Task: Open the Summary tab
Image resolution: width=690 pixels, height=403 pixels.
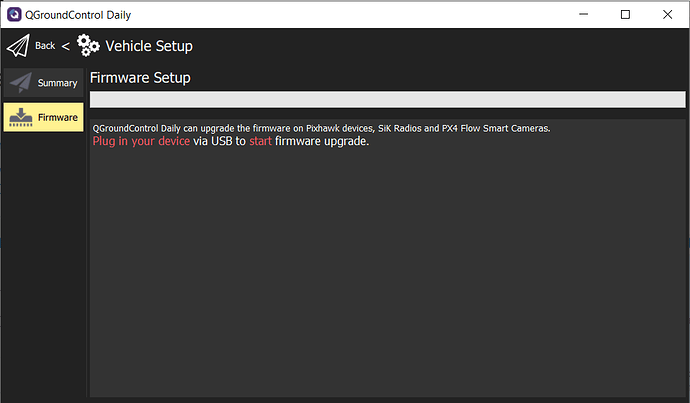Action: coord(43,83)
